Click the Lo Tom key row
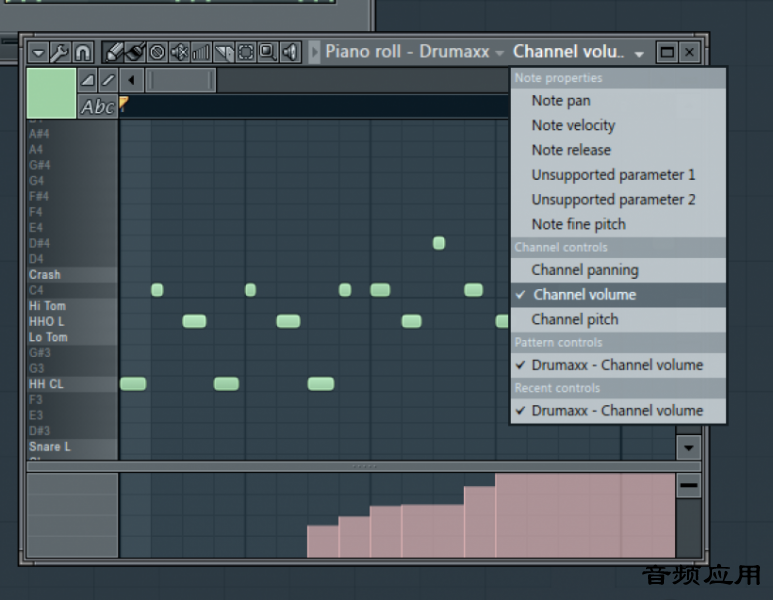 tap(72, 337)
